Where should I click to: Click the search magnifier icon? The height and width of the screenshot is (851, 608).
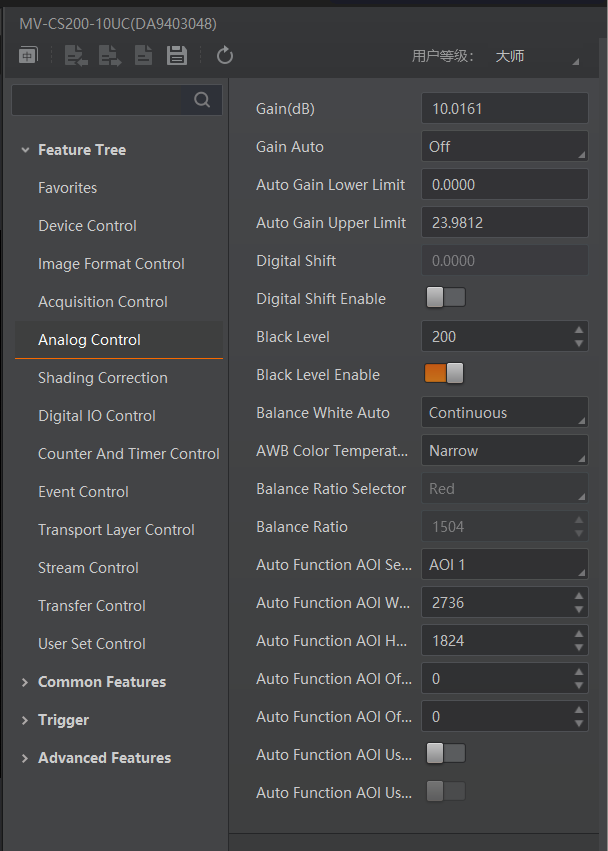point(202,100)
